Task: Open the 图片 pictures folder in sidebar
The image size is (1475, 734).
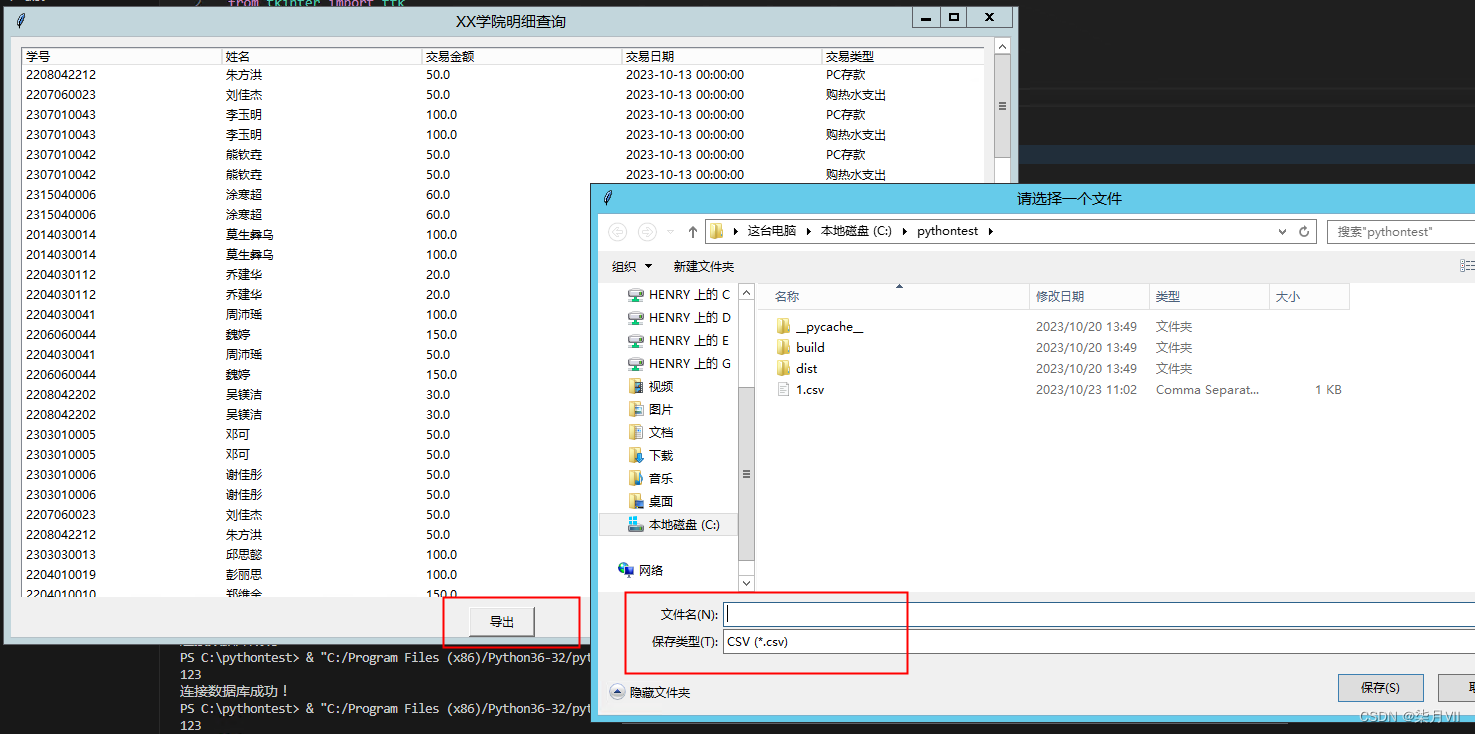Action: pos(651,410)
